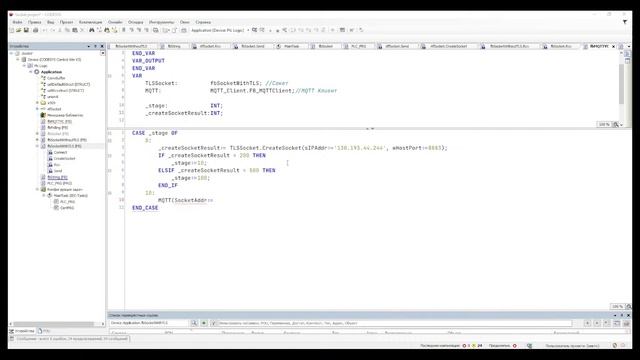This screenshot has width=640, height=360.
Task: Select the Send method in tree
Action: [58, 171]
